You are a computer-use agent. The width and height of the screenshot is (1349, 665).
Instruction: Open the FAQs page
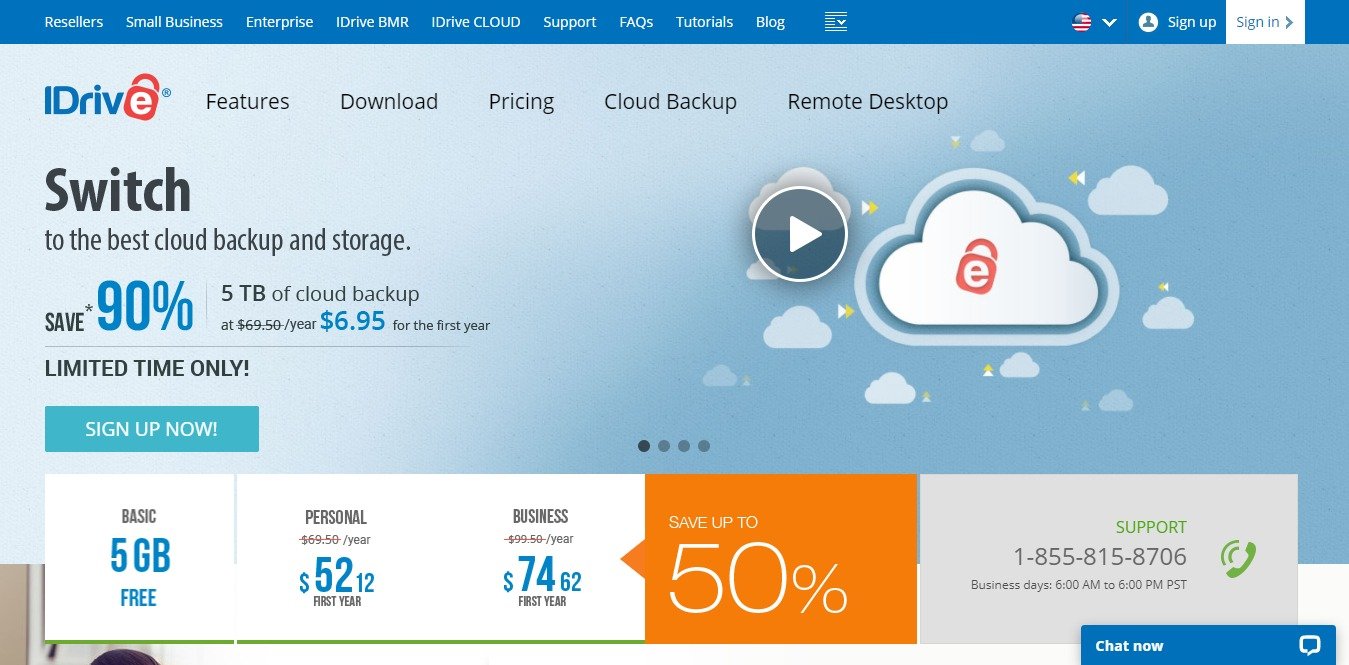636,22
